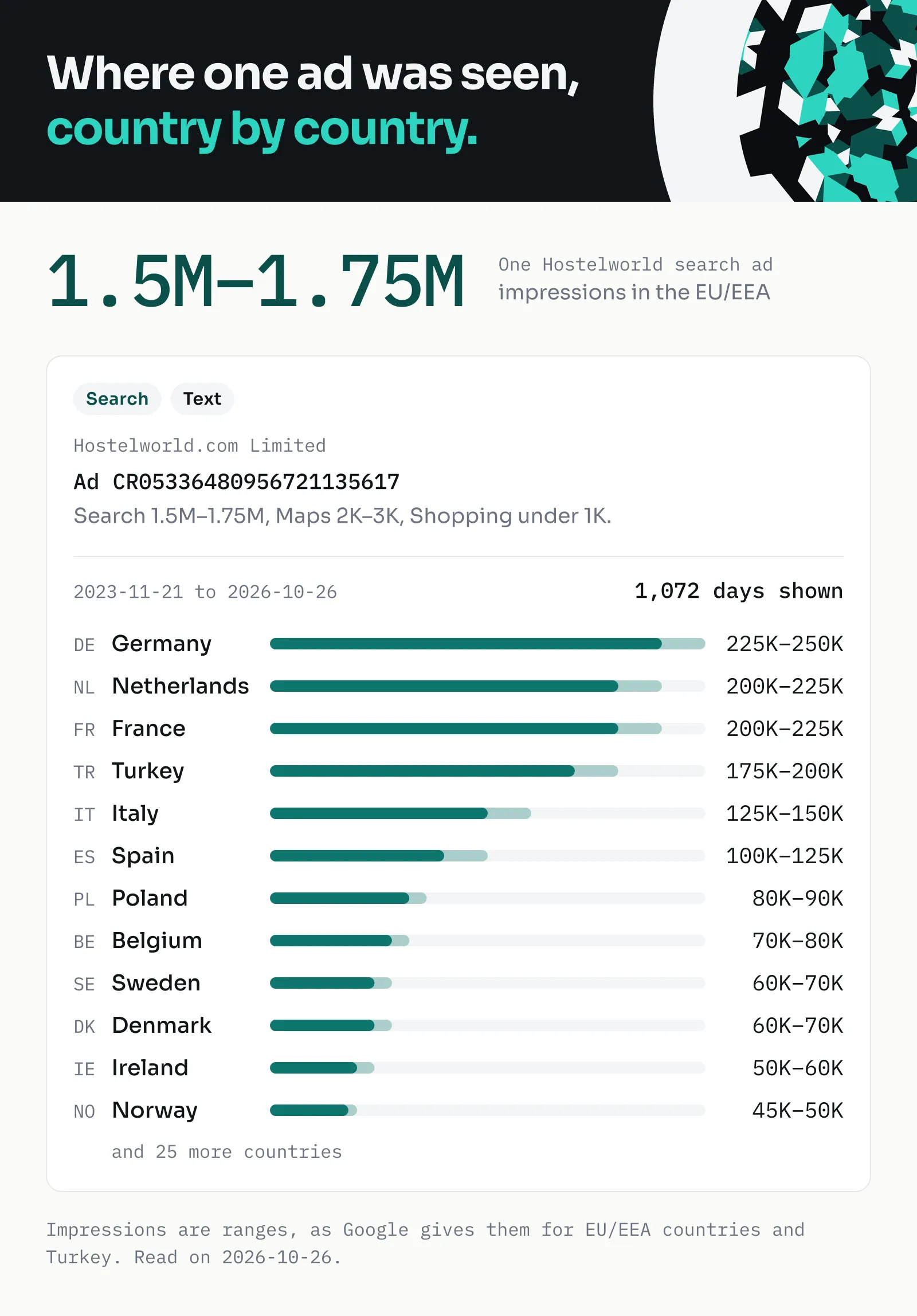This screenshot has width=917, height=1316.
Task: Click the green 'country by country.' heading
Action: pyautogui.click(x=262, y=130)
